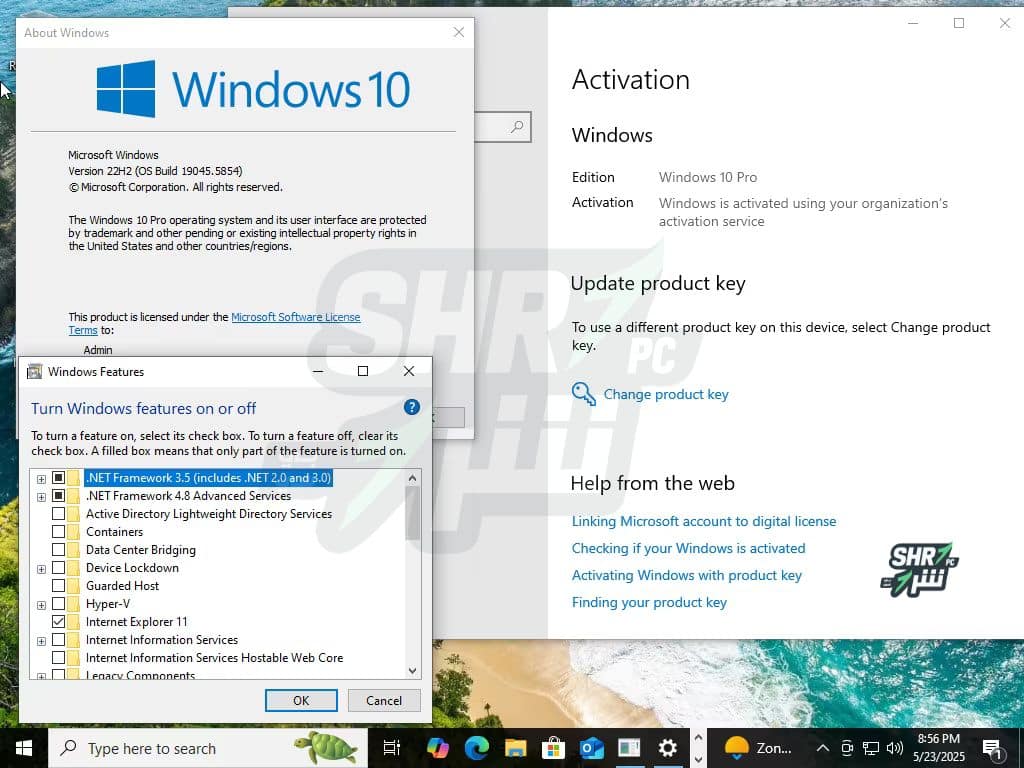Click the magnifier icon in Settings search box
The image size is (1024, 768).
coord(517,127)
